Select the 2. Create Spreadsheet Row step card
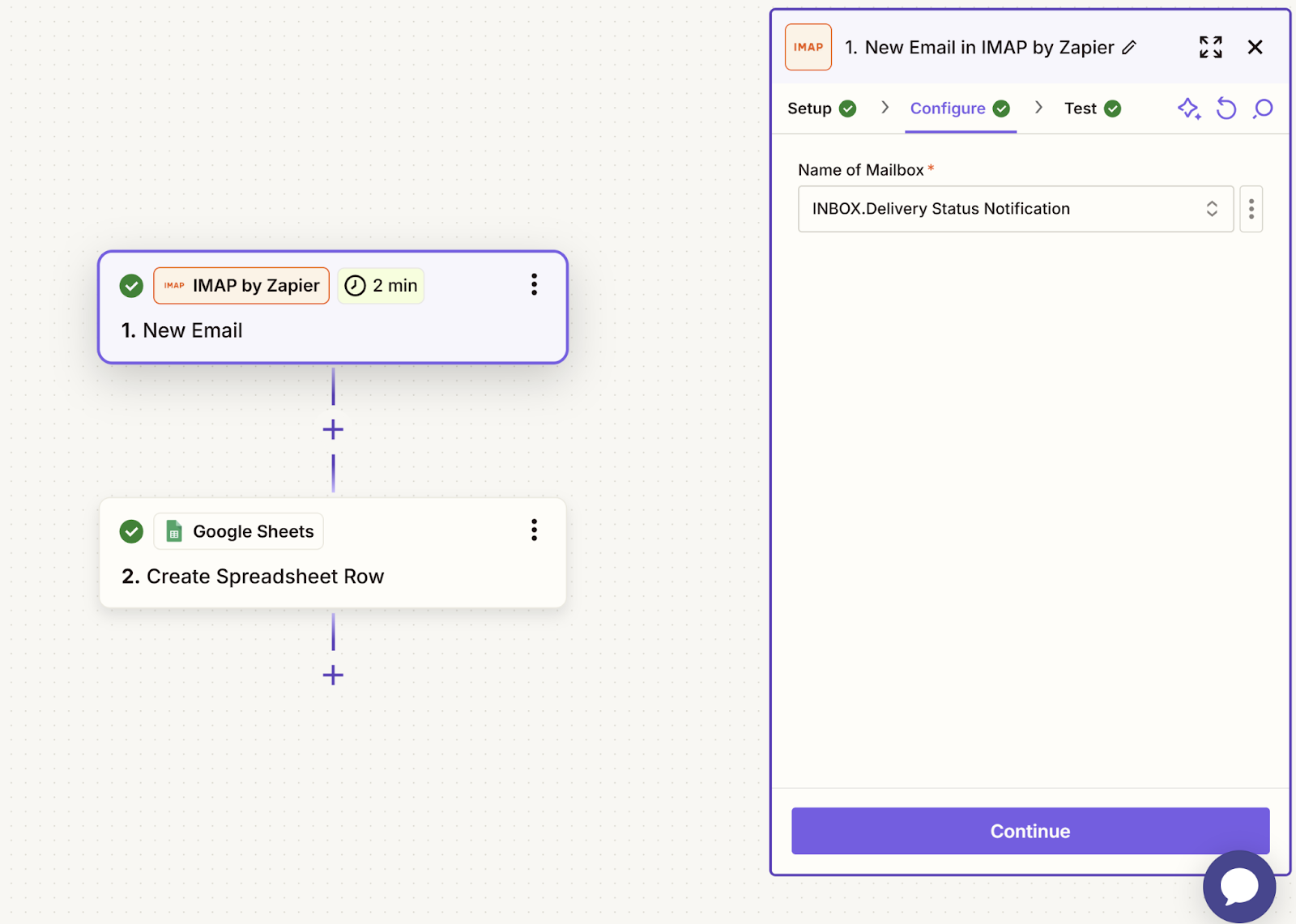Screen dimensions: 1296x924 point(333,552)
